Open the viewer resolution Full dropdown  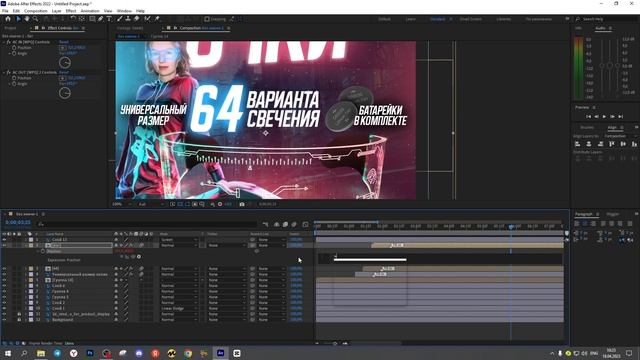click(x=150, y=204)
